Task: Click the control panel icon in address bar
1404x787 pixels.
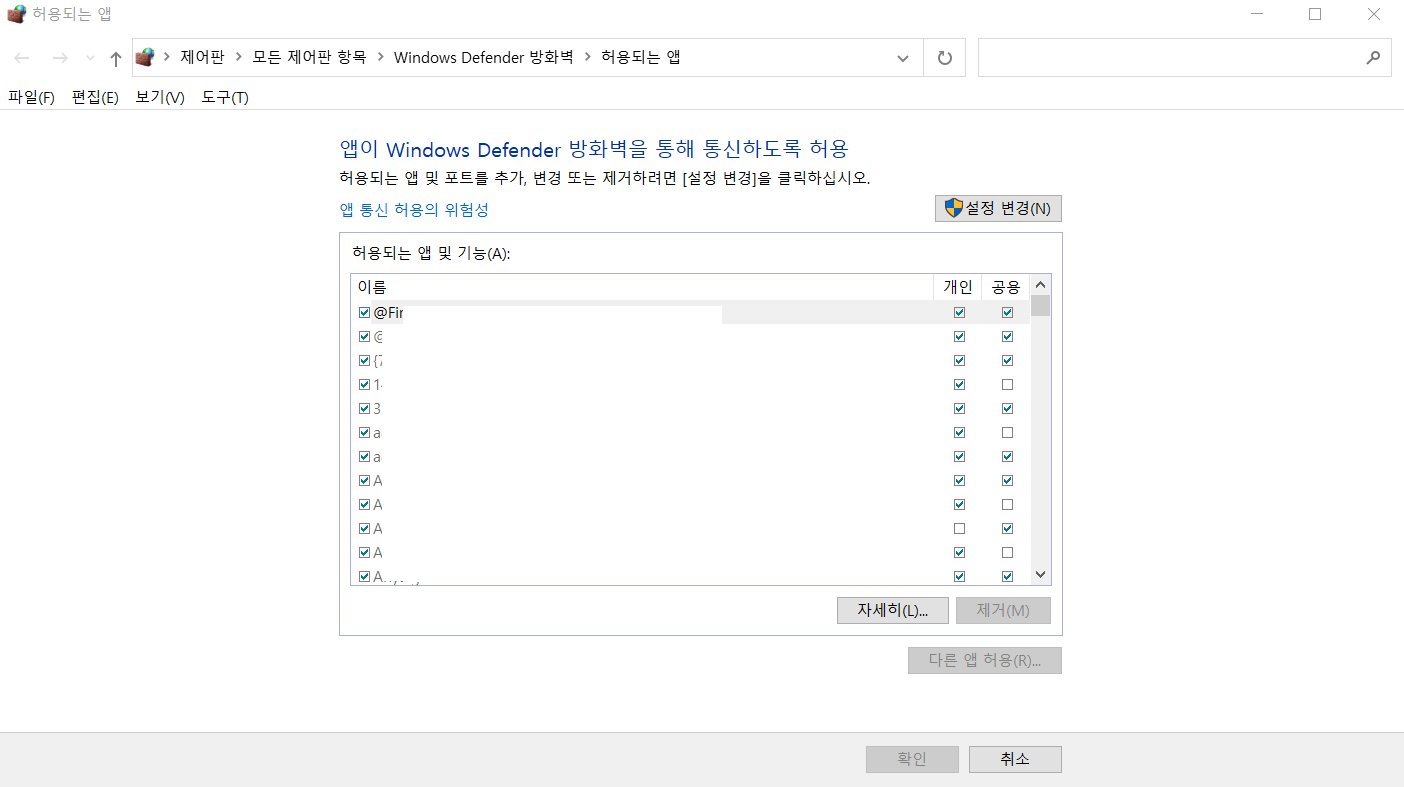Action: 146,57
